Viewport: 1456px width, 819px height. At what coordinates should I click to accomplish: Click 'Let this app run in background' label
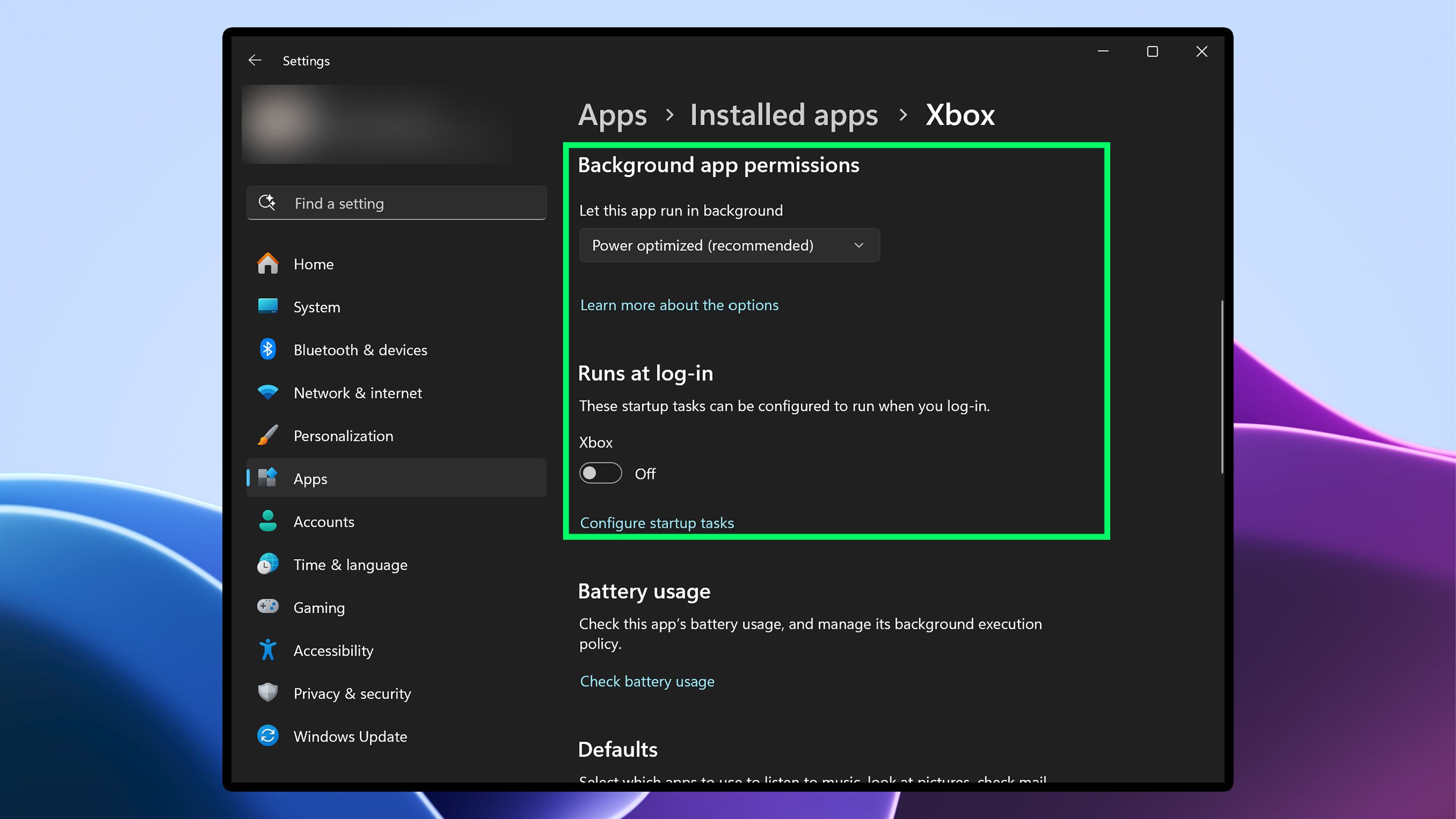coord(681,210)
